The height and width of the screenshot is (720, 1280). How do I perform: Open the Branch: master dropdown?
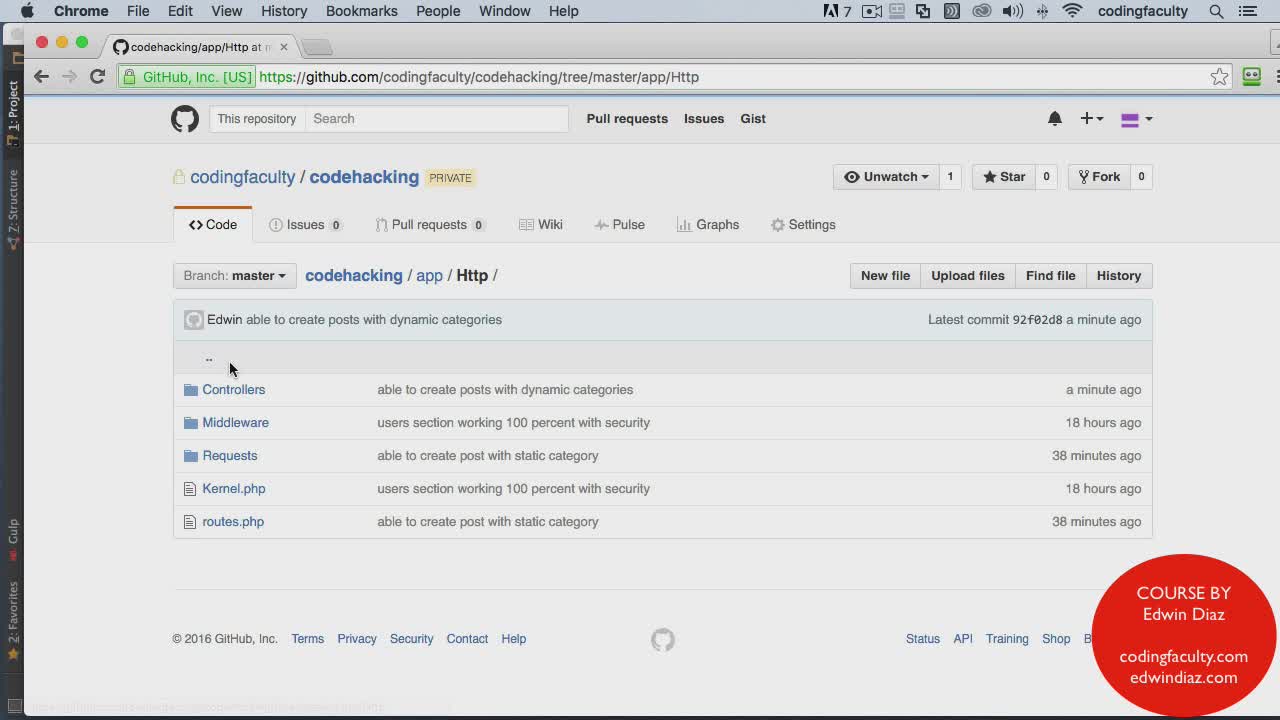click(235, 276)
